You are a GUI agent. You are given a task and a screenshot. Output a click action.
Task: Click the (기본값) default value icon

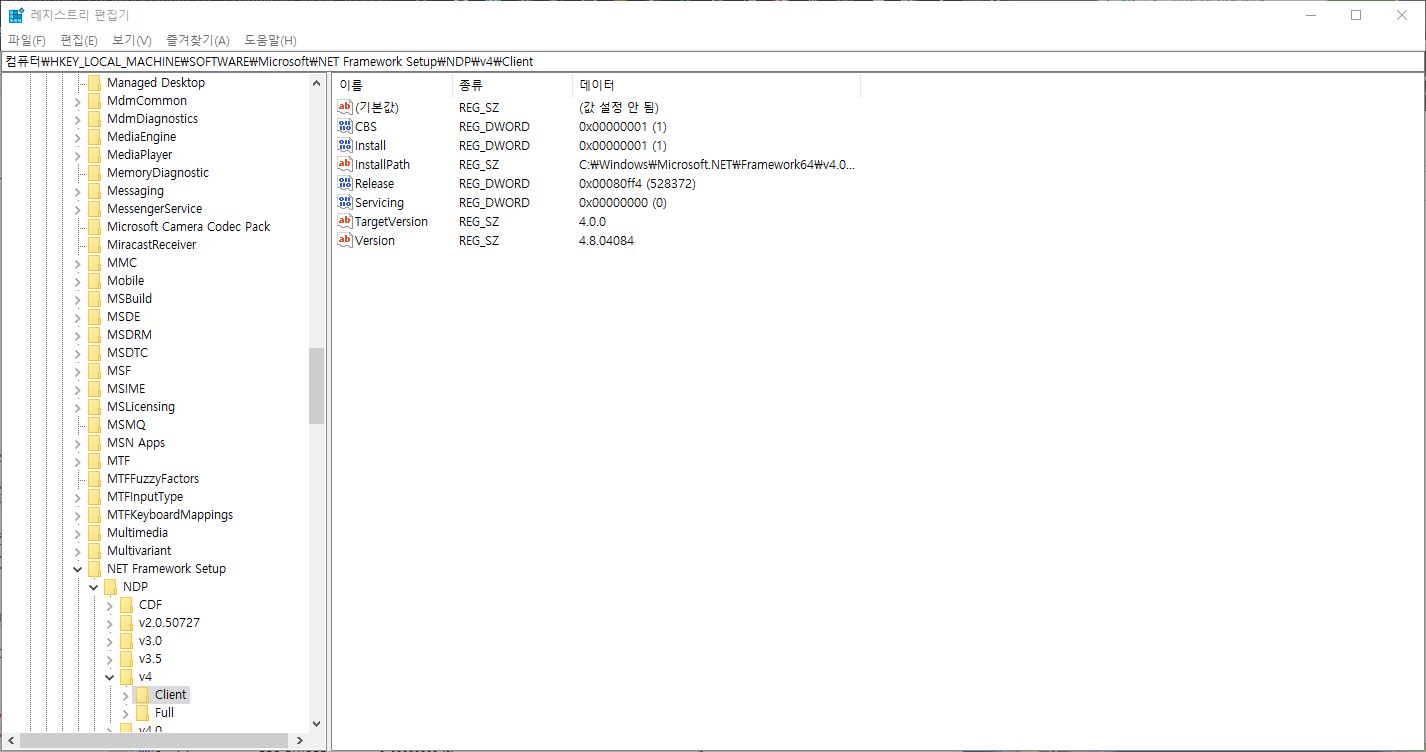[x=345, y=107]
